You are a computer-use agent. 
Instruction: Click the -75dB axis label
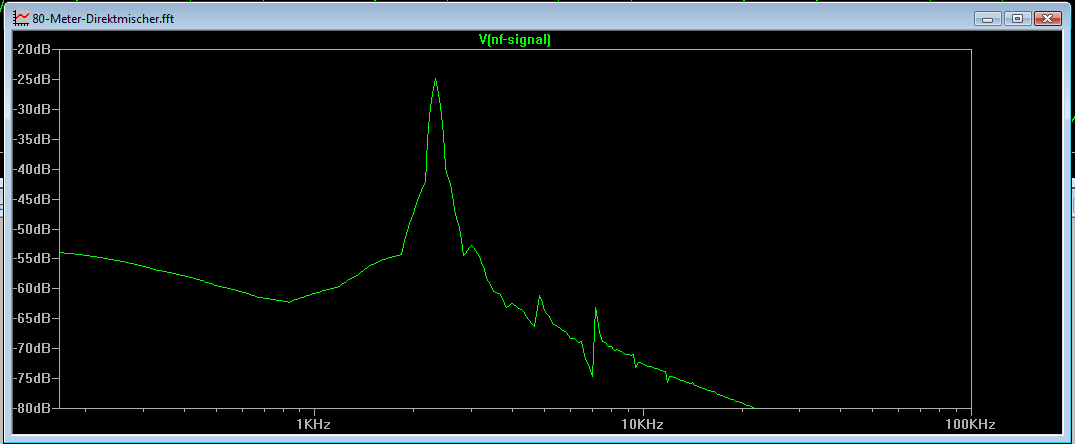(32, 378)
